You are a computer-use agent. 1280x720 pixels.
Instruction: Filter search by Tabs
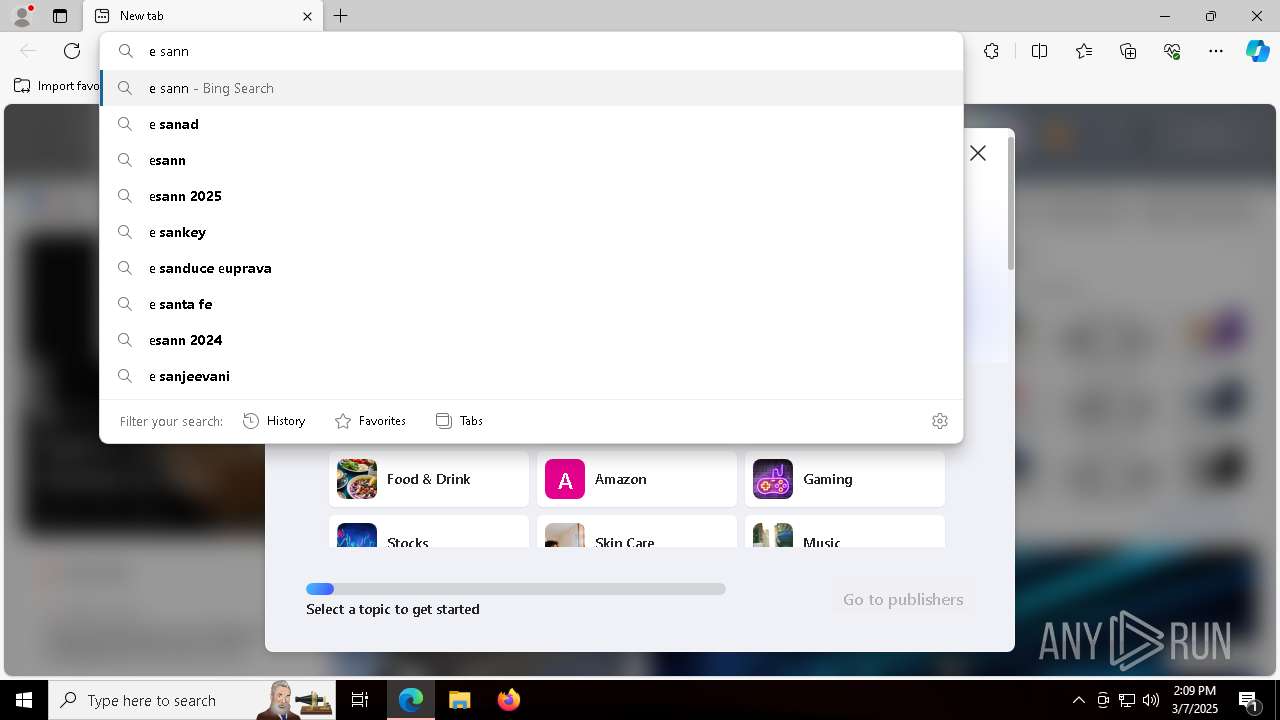[x=459, y=421]
